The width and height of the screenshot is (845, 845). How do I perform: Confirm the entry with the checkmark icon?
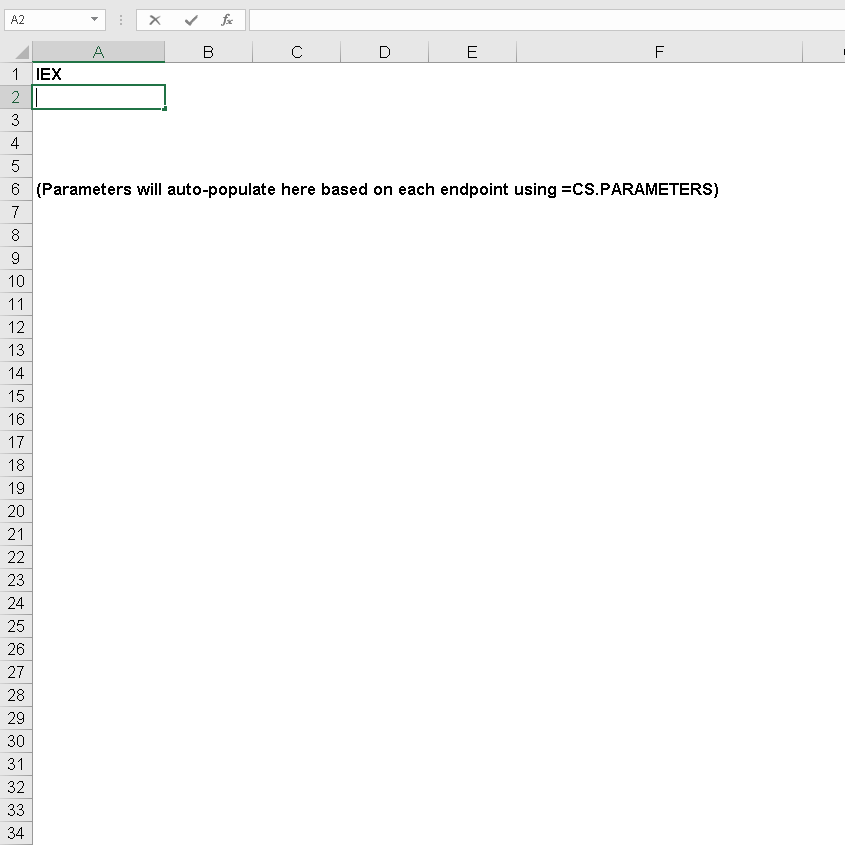coord(191,19)
